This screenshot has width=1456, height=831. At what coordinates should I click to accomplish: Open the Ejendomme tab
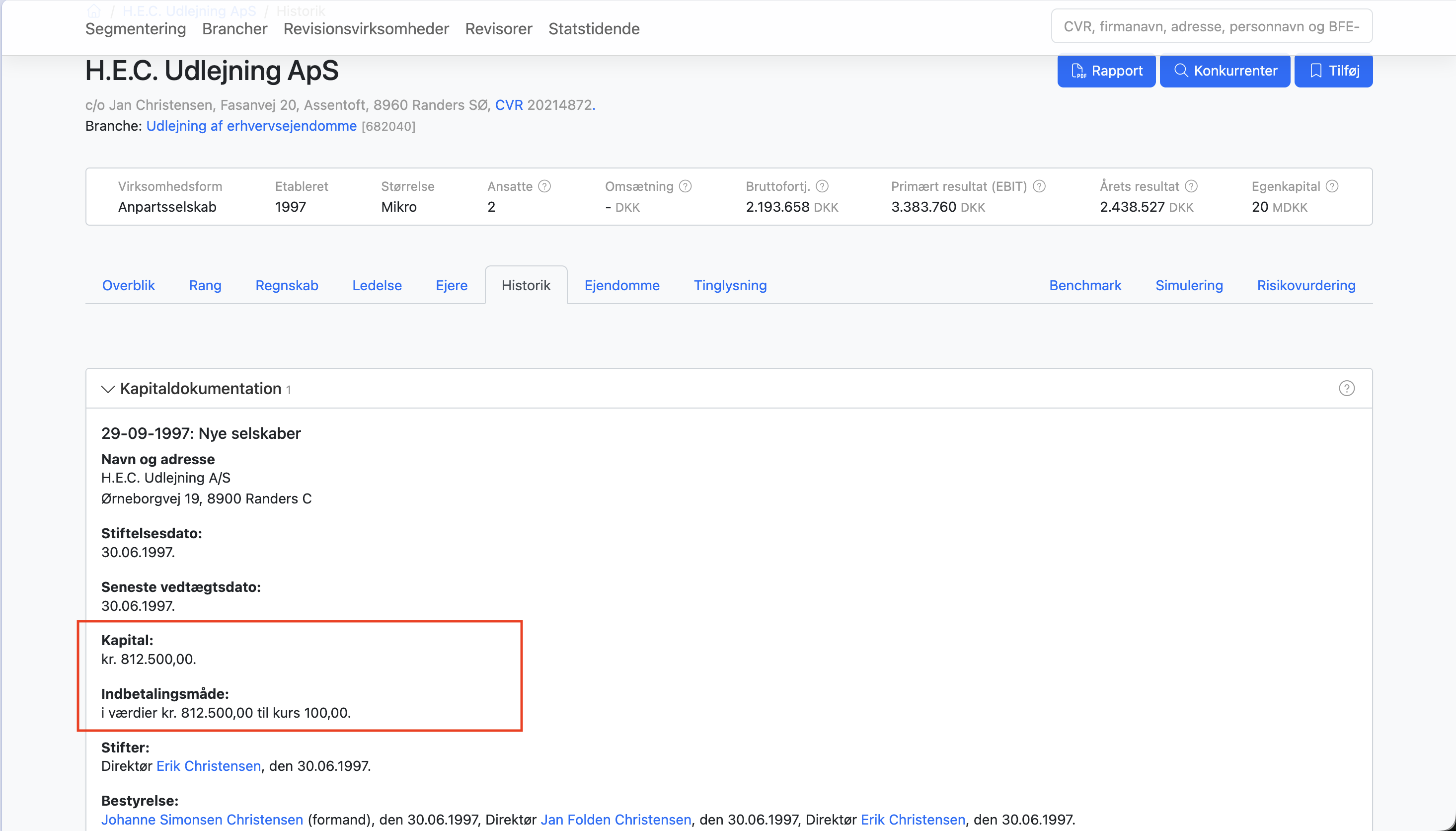click(x=621, y=285)
